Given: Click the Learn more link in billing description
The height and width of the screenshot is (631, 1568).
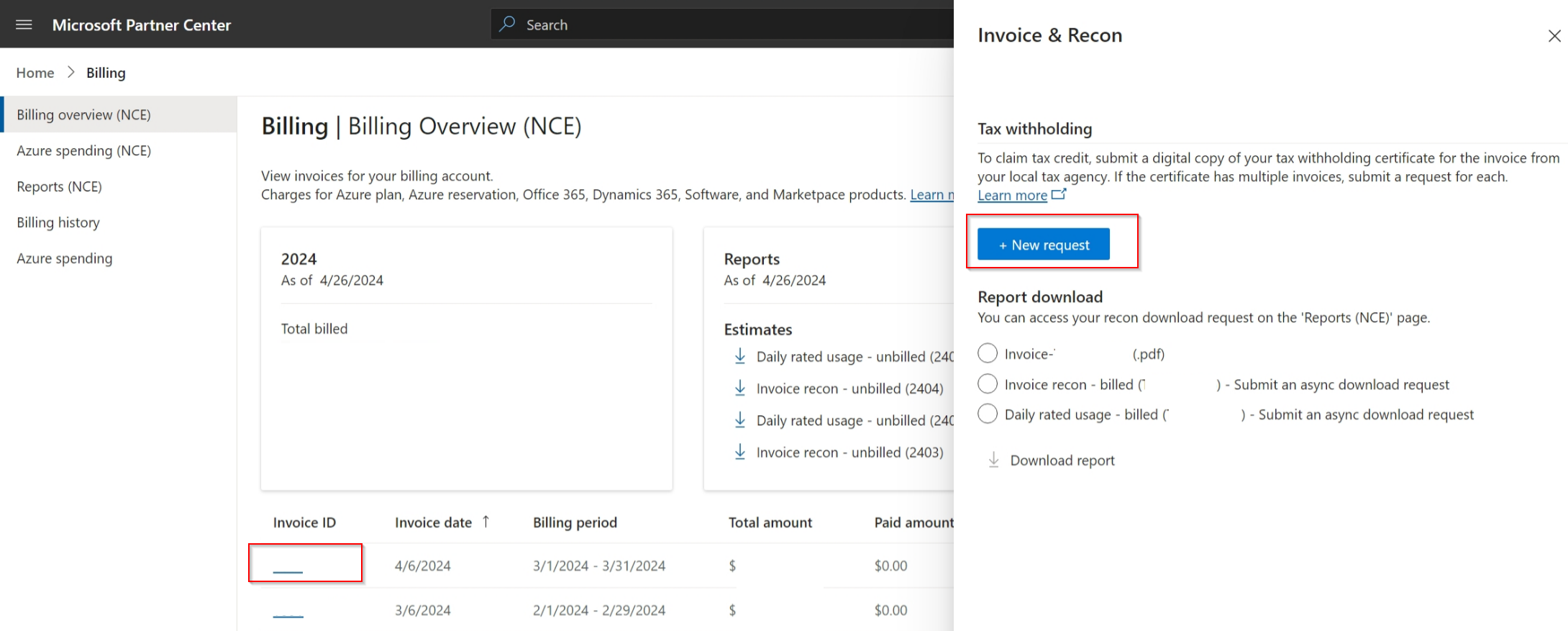Looking at the screenshot, I should (932, 194).
